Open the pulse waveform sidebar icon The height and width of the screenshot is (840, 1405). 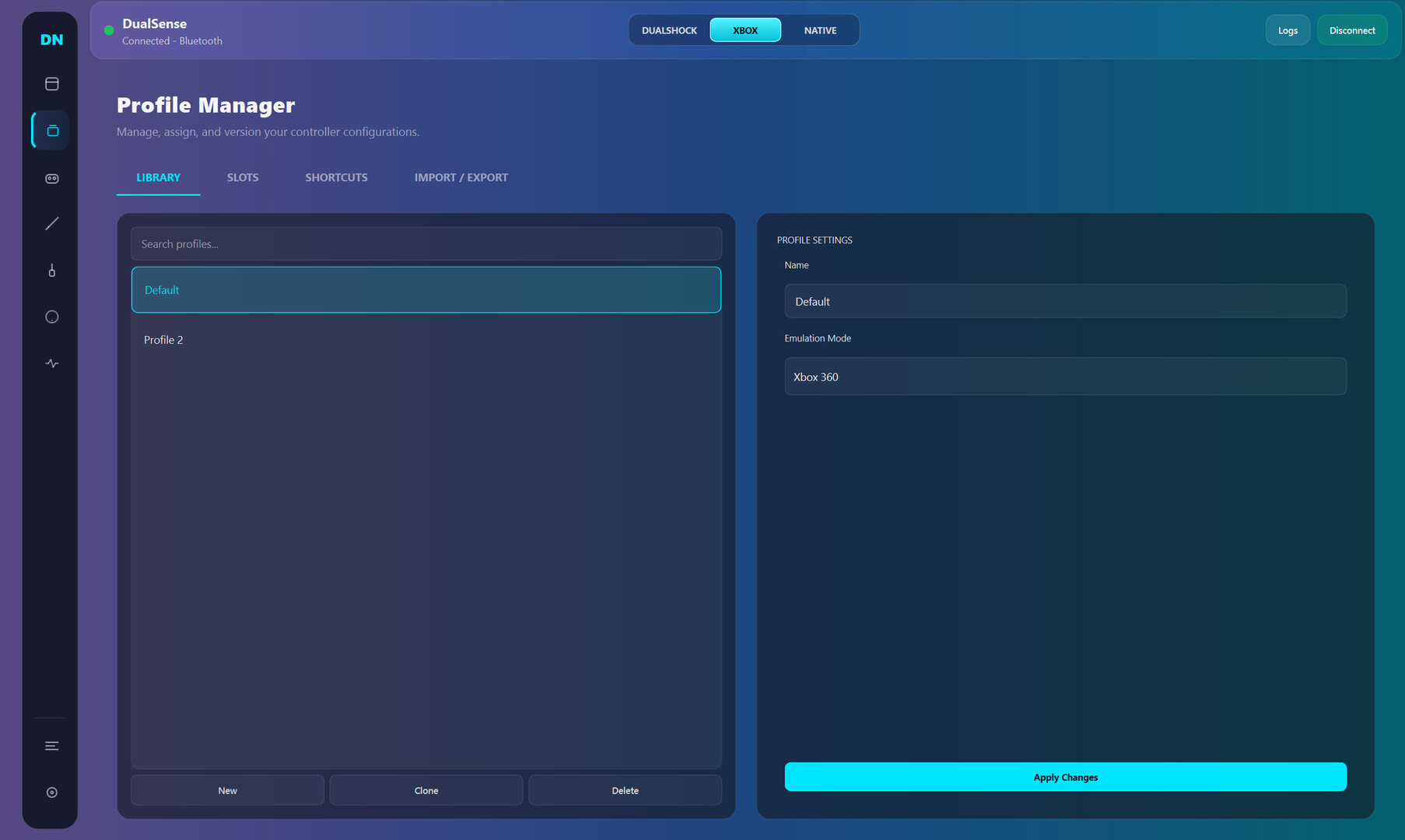(x=51, y=363)
